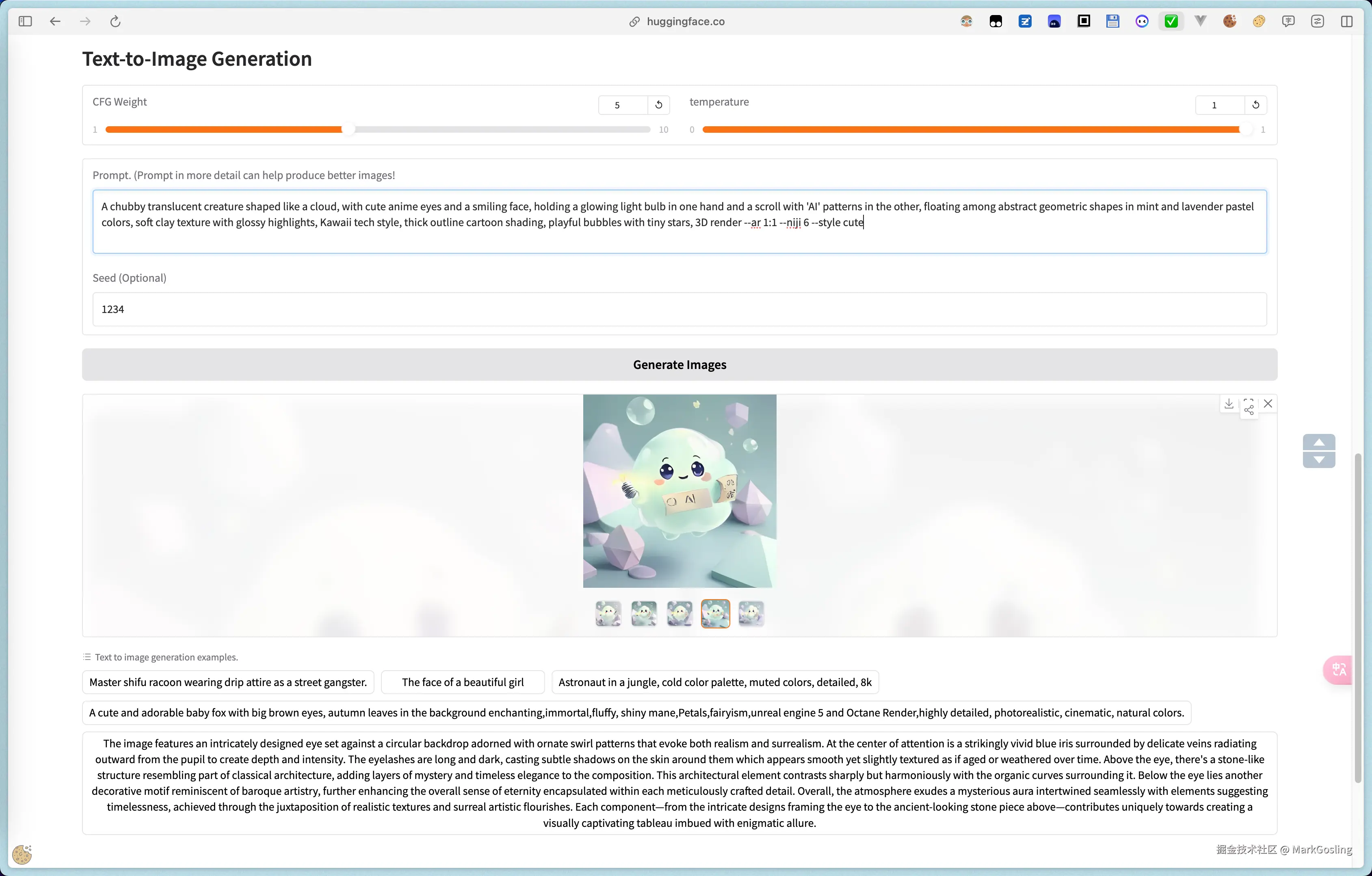
Task: Reset the CFG Weight value
Action: click(659, 105)
